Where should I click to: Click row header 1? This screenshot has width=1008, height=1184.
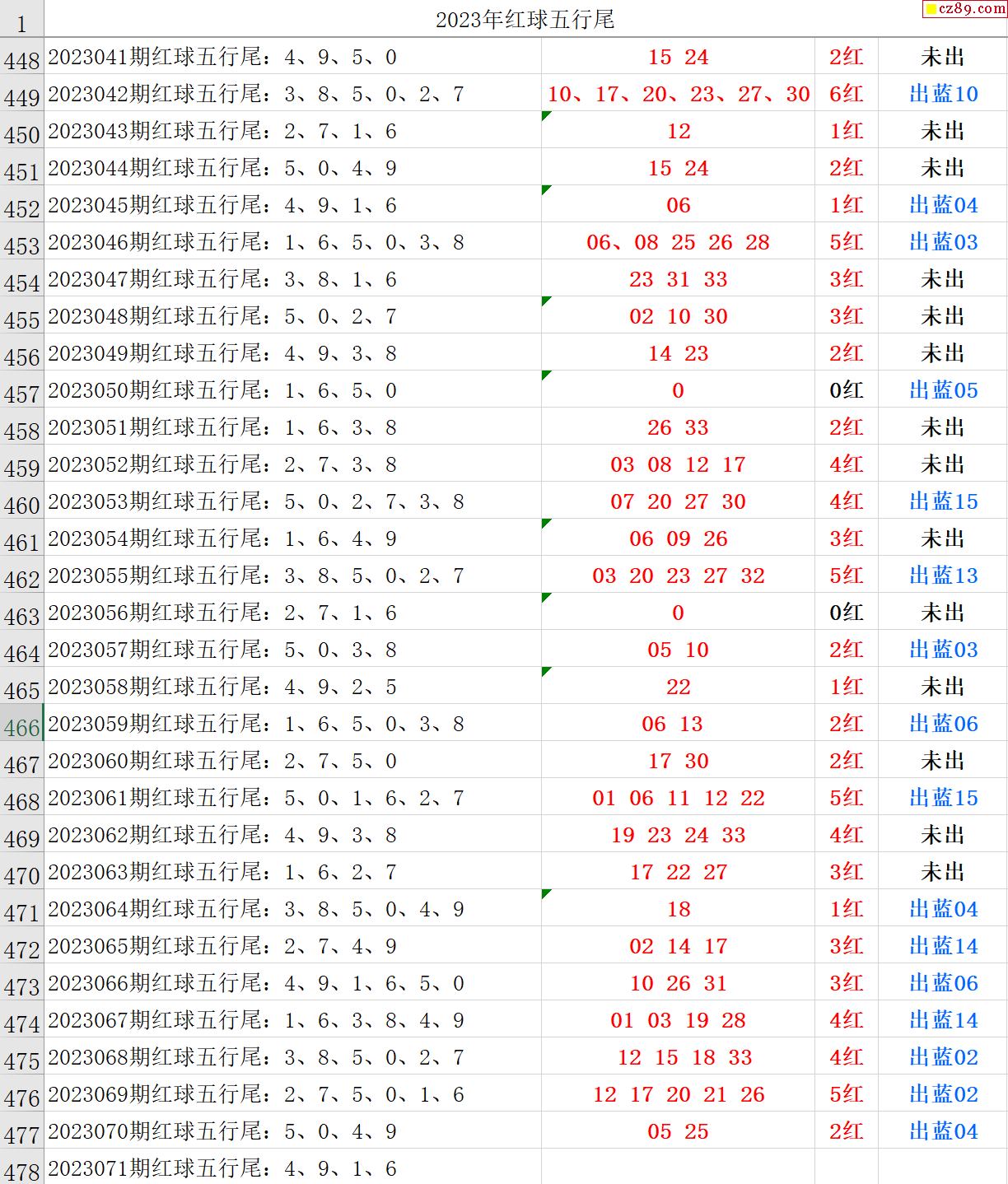tap(21, 22)
